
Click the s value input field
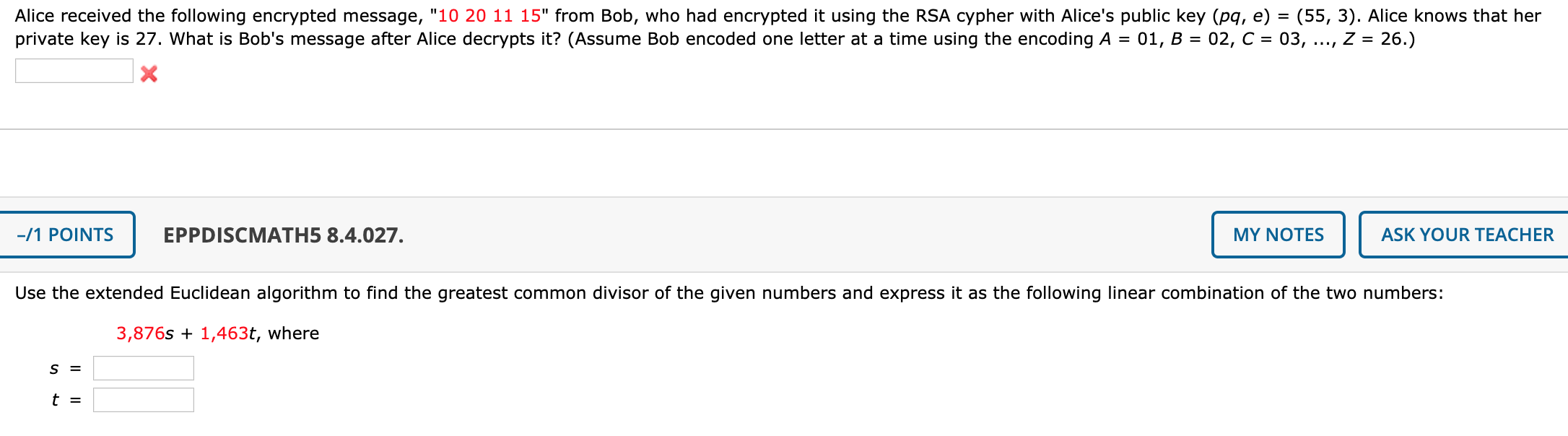142,367
